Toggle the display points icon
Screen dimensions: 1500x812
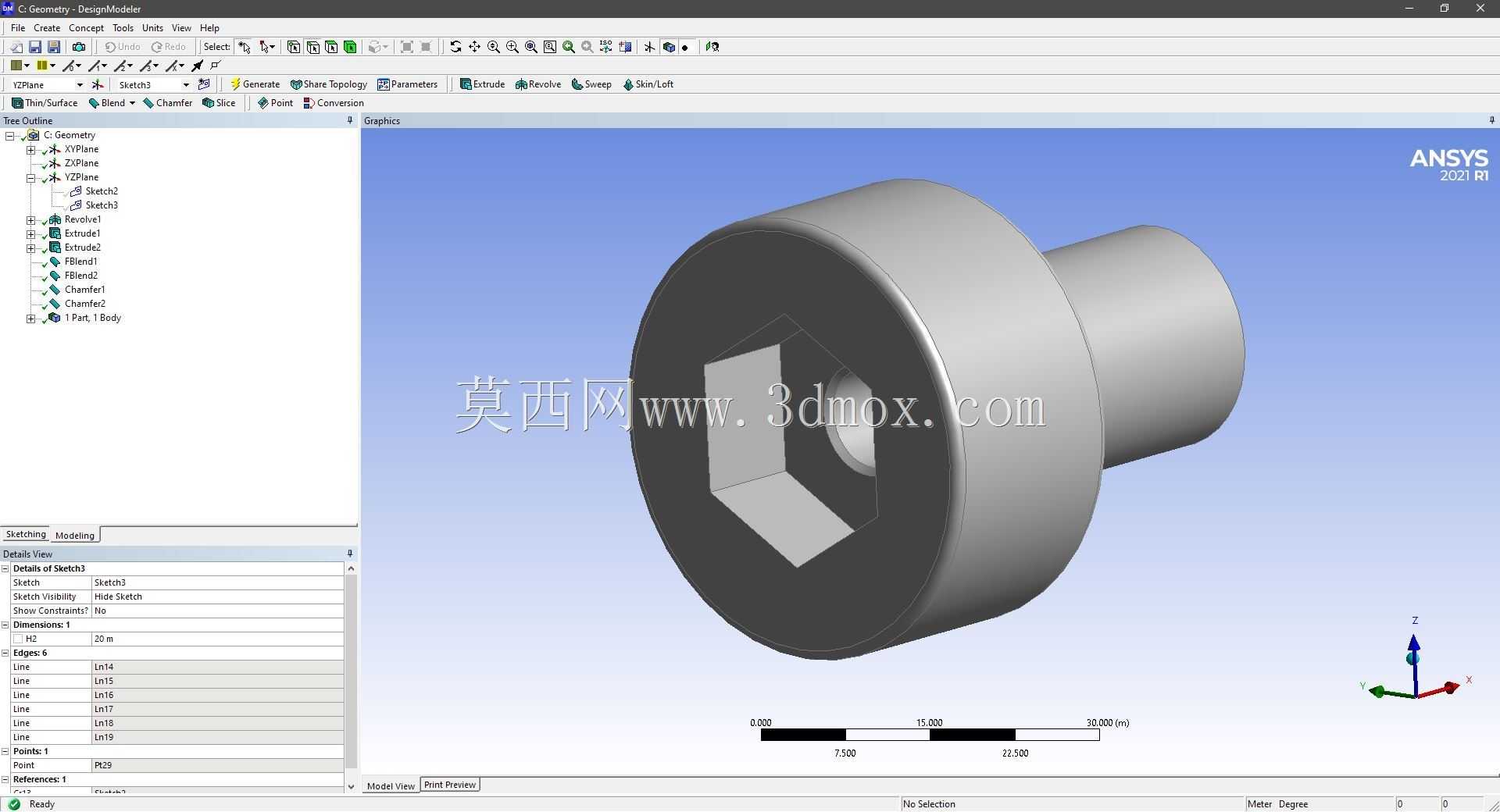[x=685, y=47]
